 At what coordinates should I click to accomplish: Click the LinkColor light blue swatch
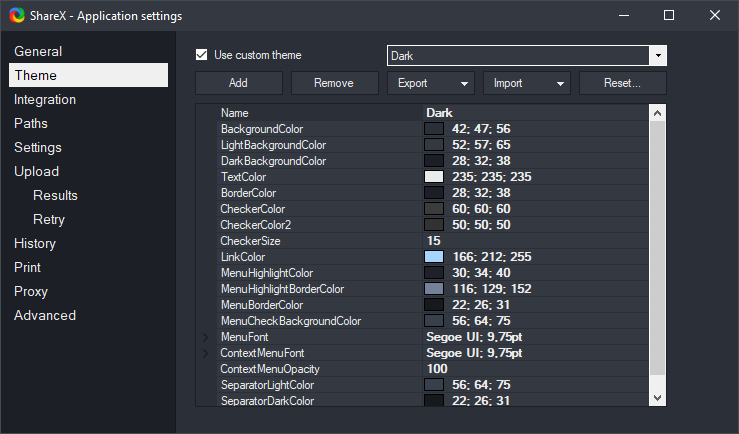pyautogui.click(x=434, y=257)
